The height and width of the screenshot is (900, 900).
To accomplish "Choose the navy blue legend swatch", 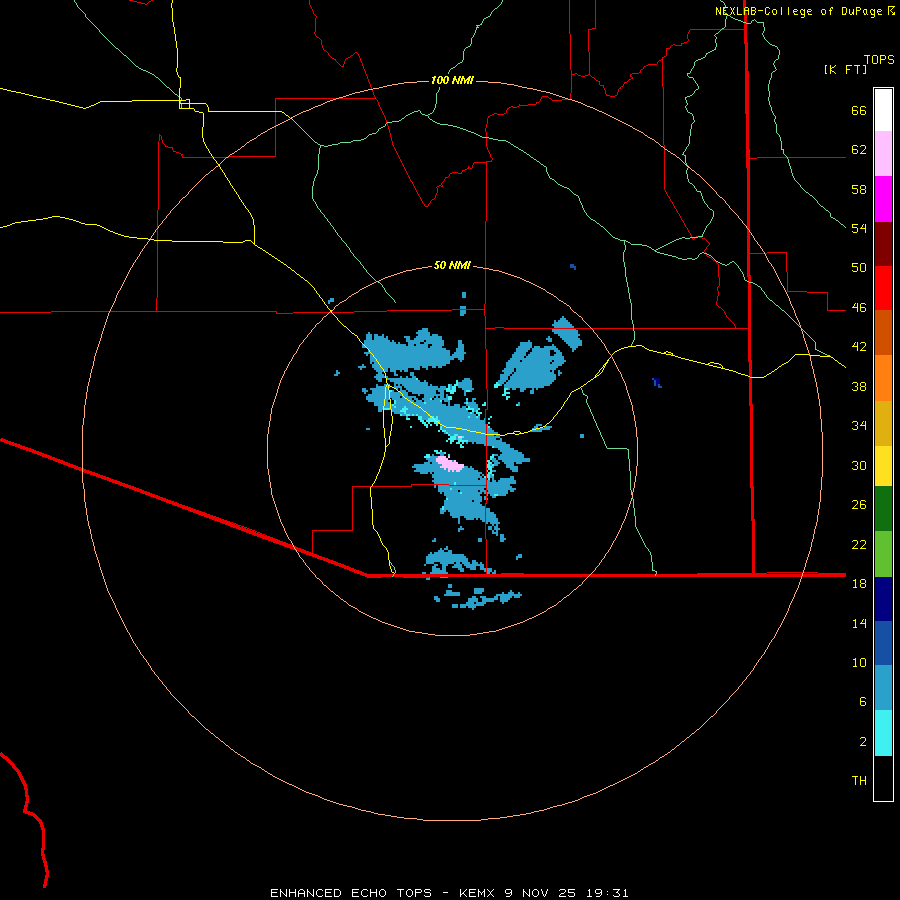I will tap(883, 599).
